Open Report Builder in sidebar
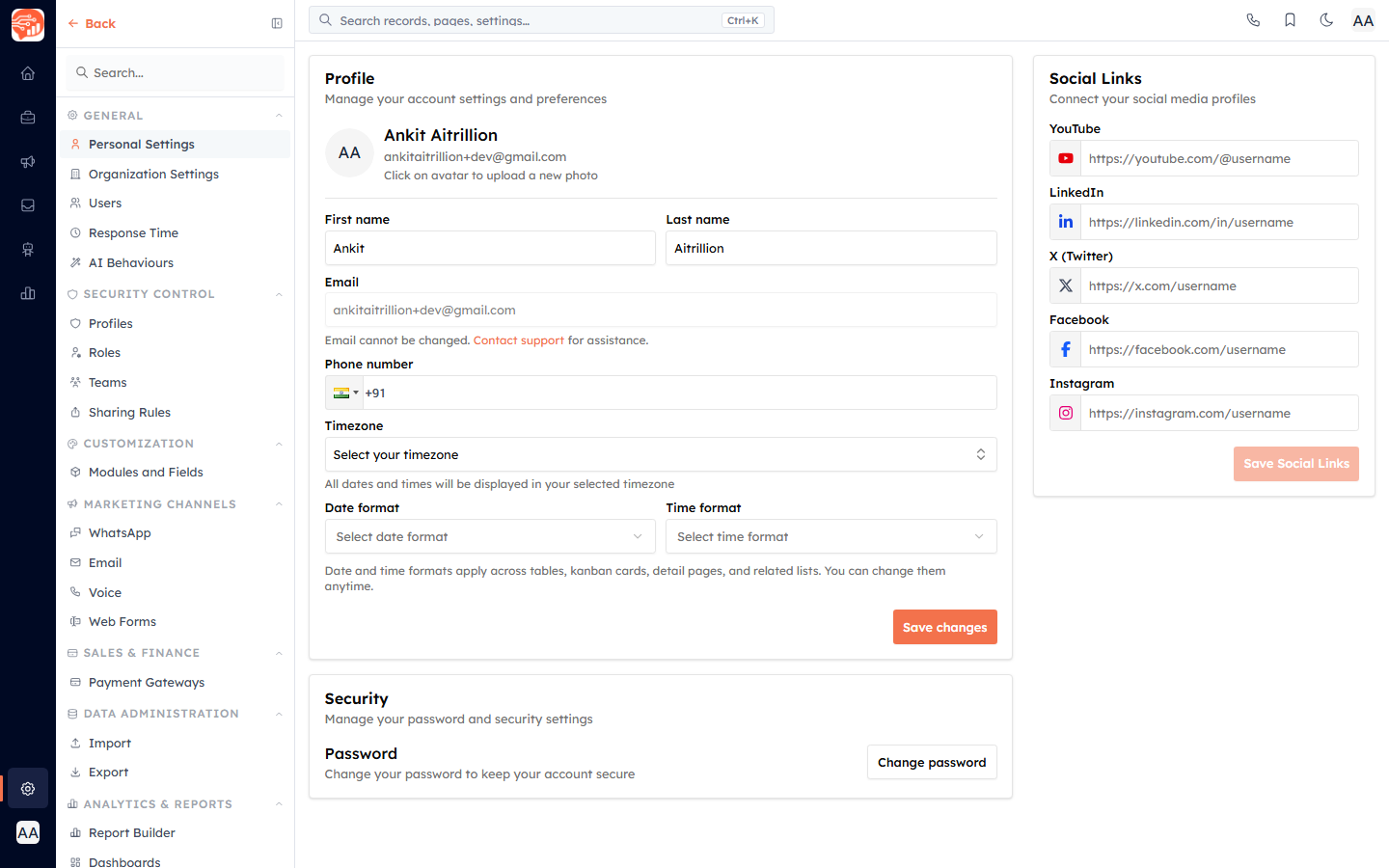The height and width of the screenshot is (868, 1389). 175,833
